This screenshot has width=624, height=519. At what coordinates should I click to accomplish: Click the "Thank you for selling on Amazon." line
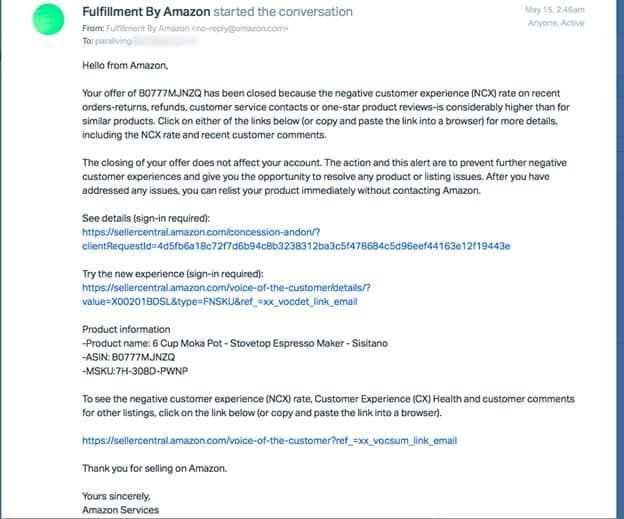[x=170, y=468]
